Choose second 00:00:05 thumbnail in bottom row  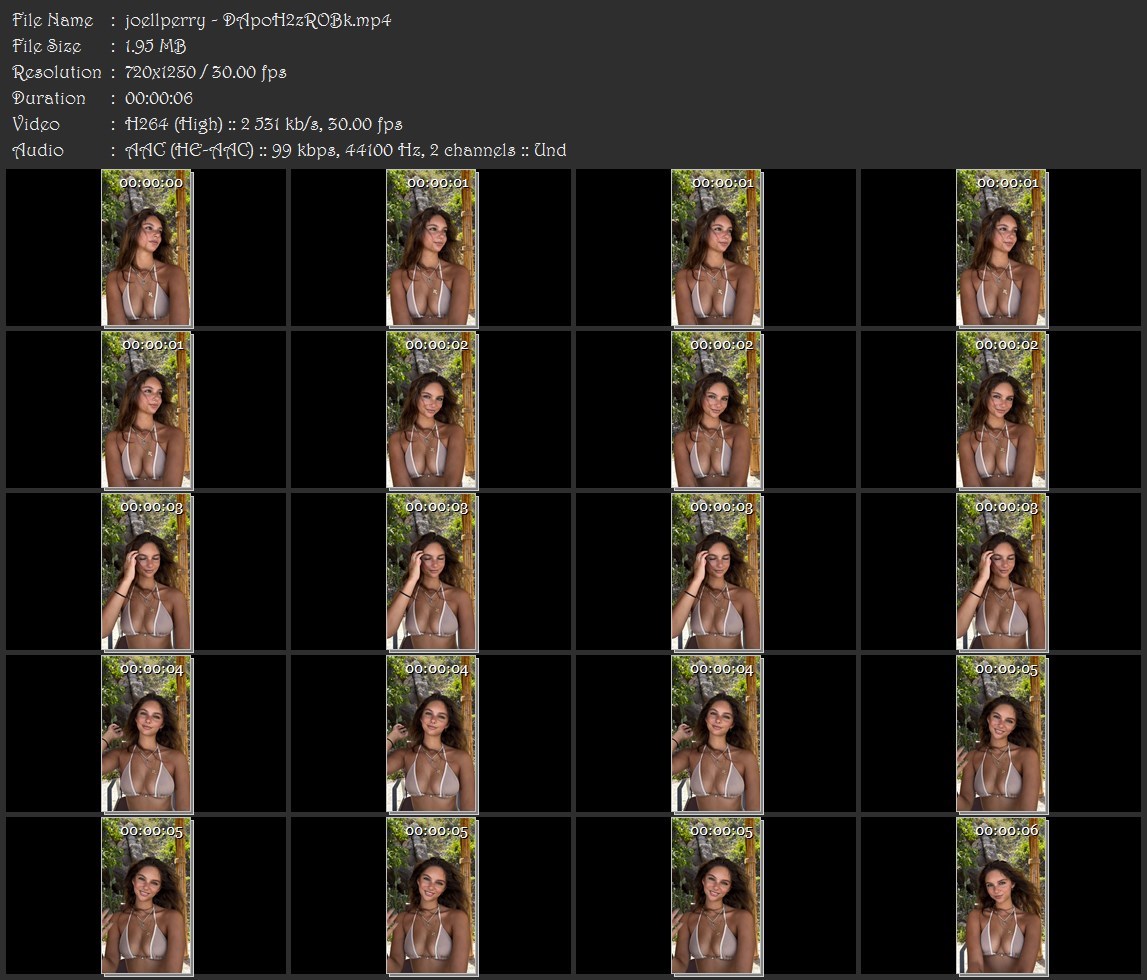click(432, 897)
